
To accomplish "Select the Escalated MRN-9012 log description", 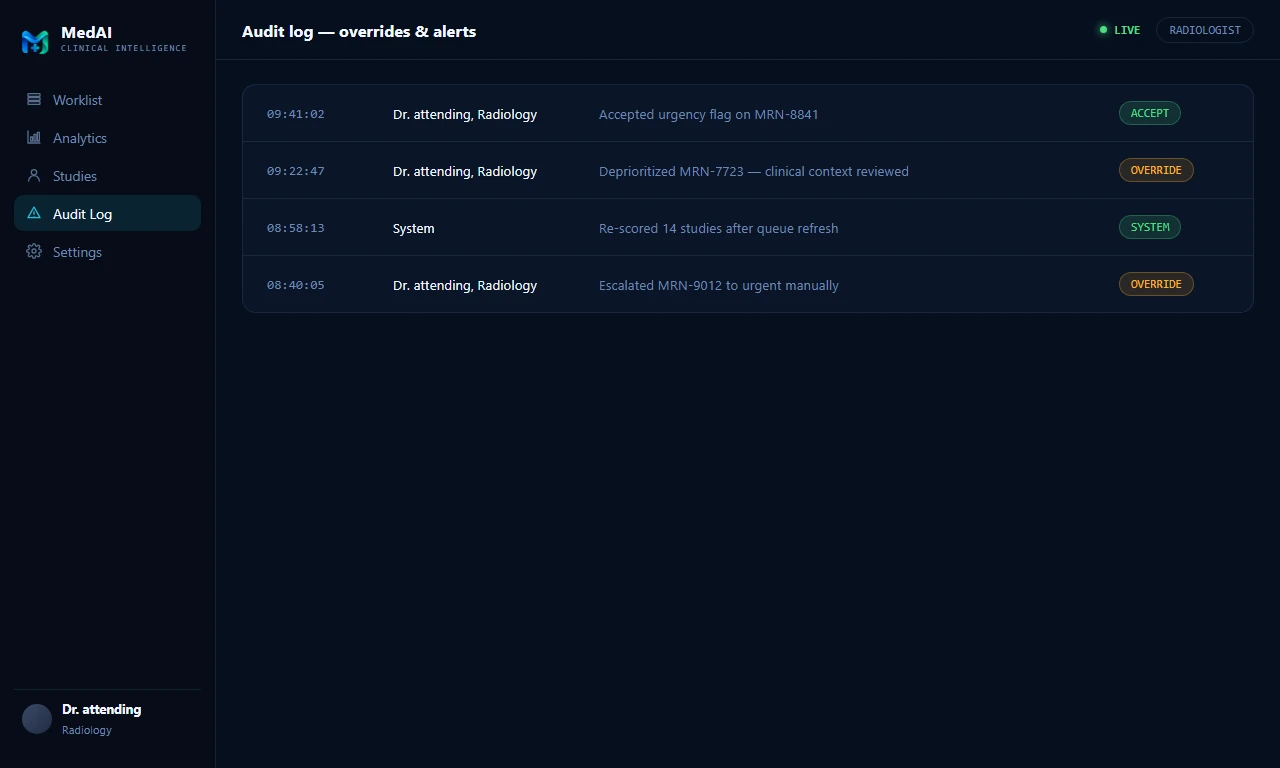I will (x=719, y=285).
